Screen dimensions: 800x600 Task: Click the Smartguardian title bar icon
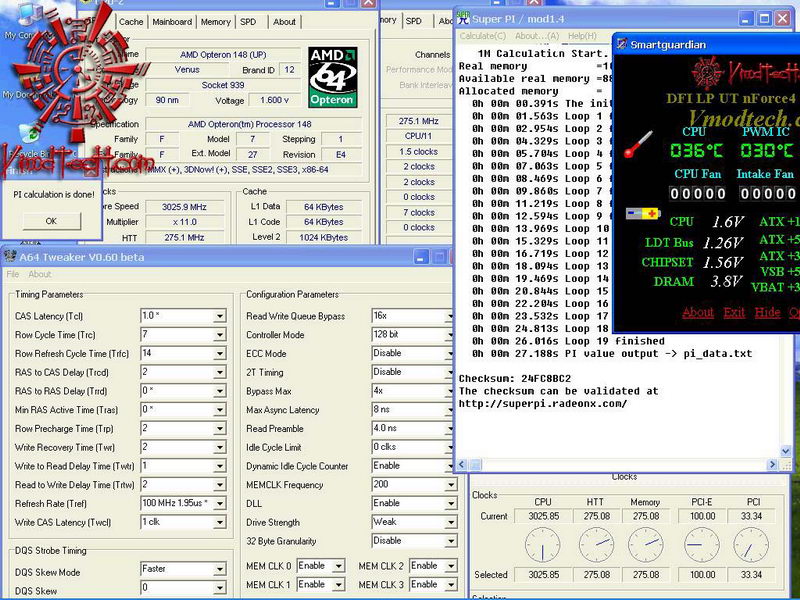tap(622, 44)
